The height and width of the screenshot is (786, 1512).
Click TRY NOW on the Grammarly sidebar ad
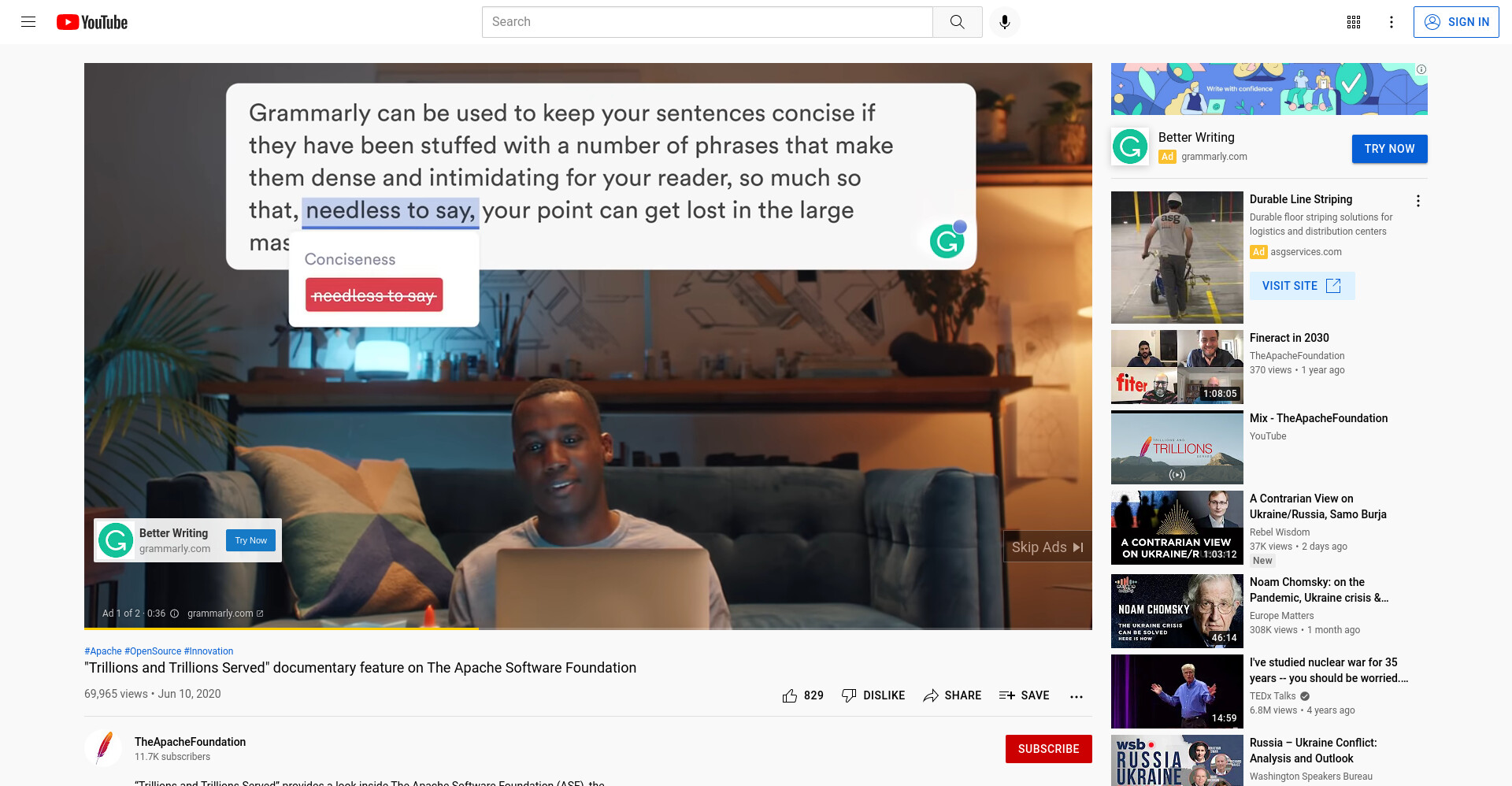1389,149
